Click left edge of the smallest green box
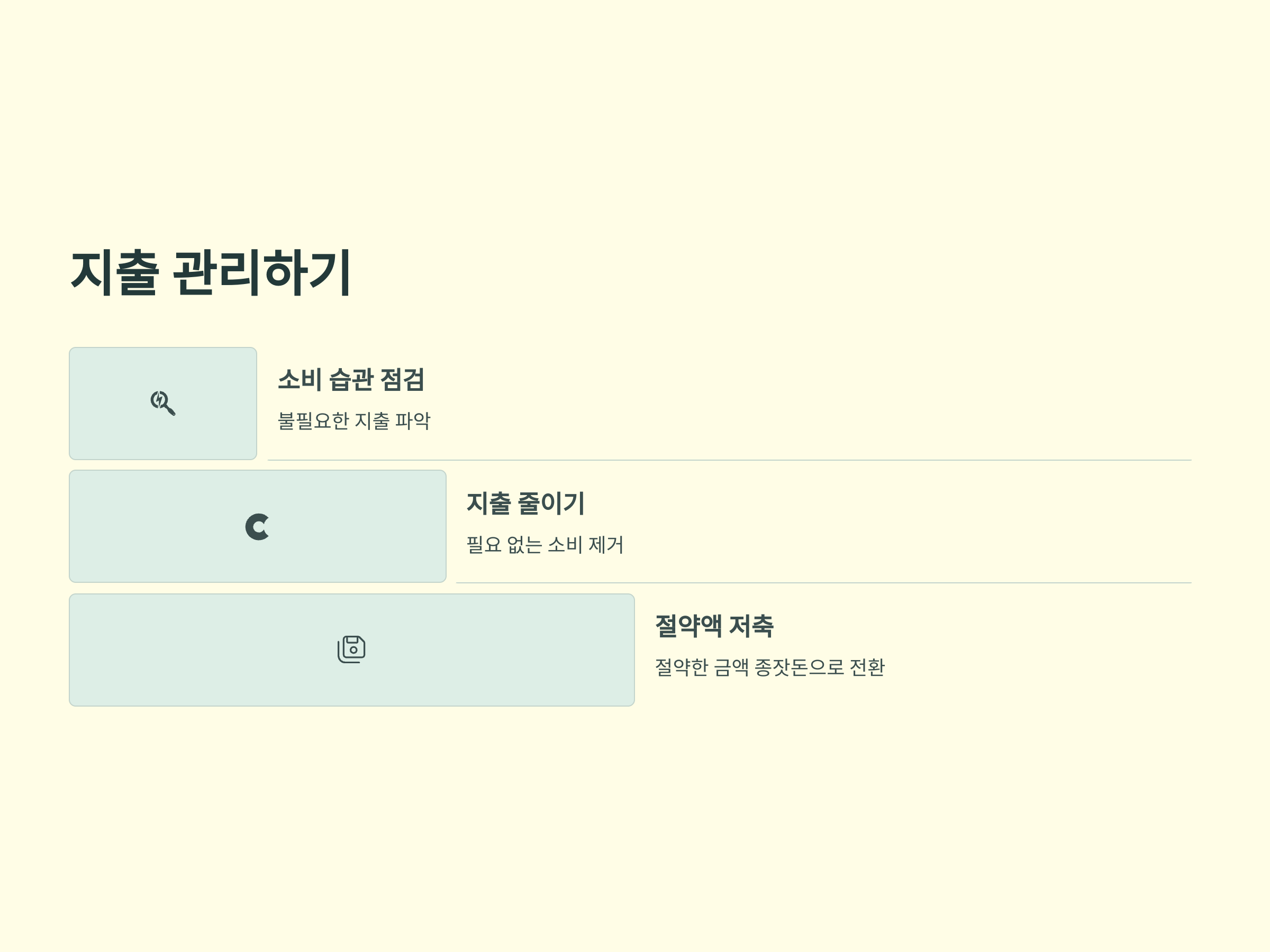The image size is (1270, 952). (x=74, y=404)
